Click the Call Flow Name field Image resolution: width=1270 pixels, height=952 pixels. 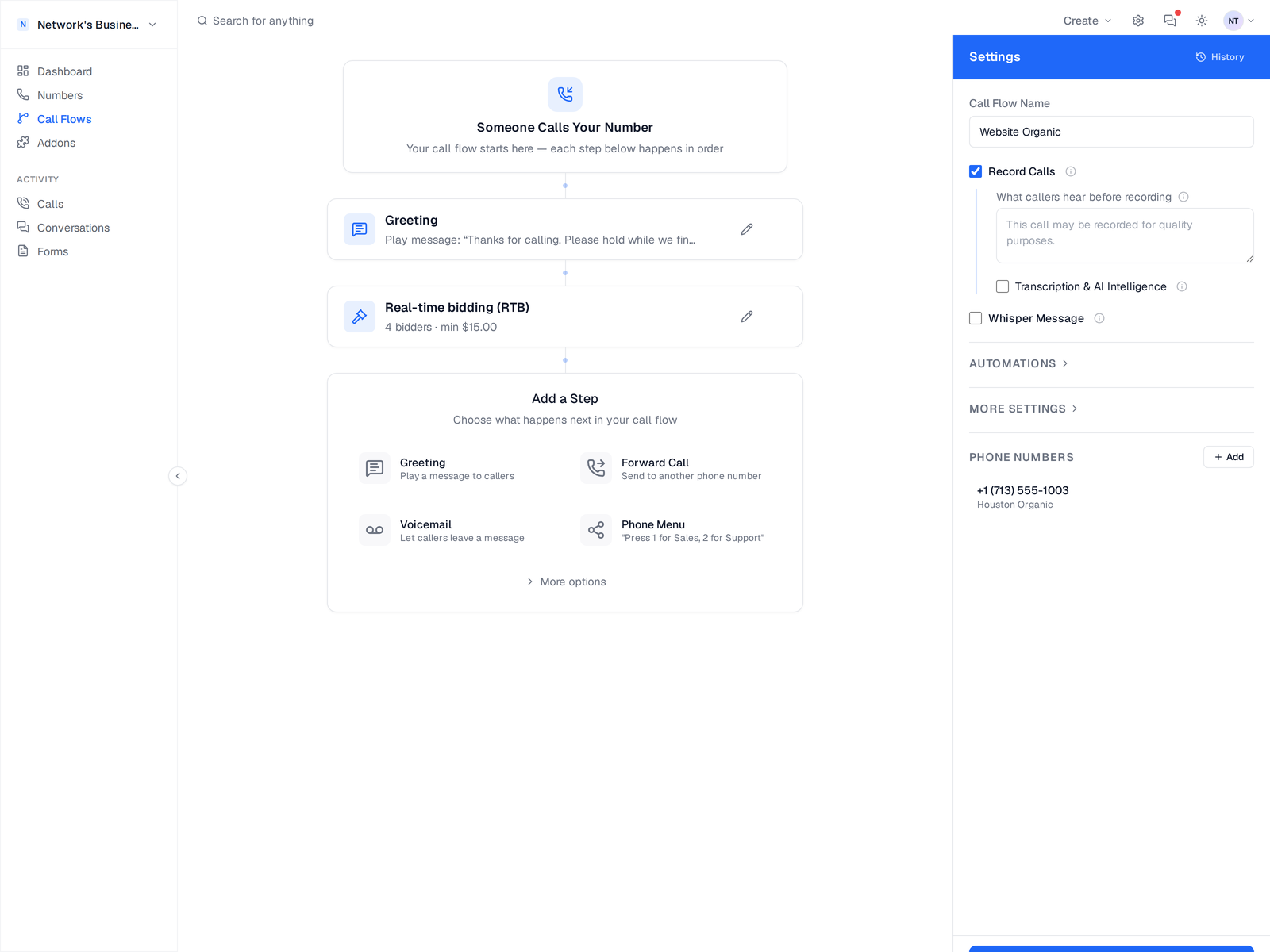pos(1111,132)
